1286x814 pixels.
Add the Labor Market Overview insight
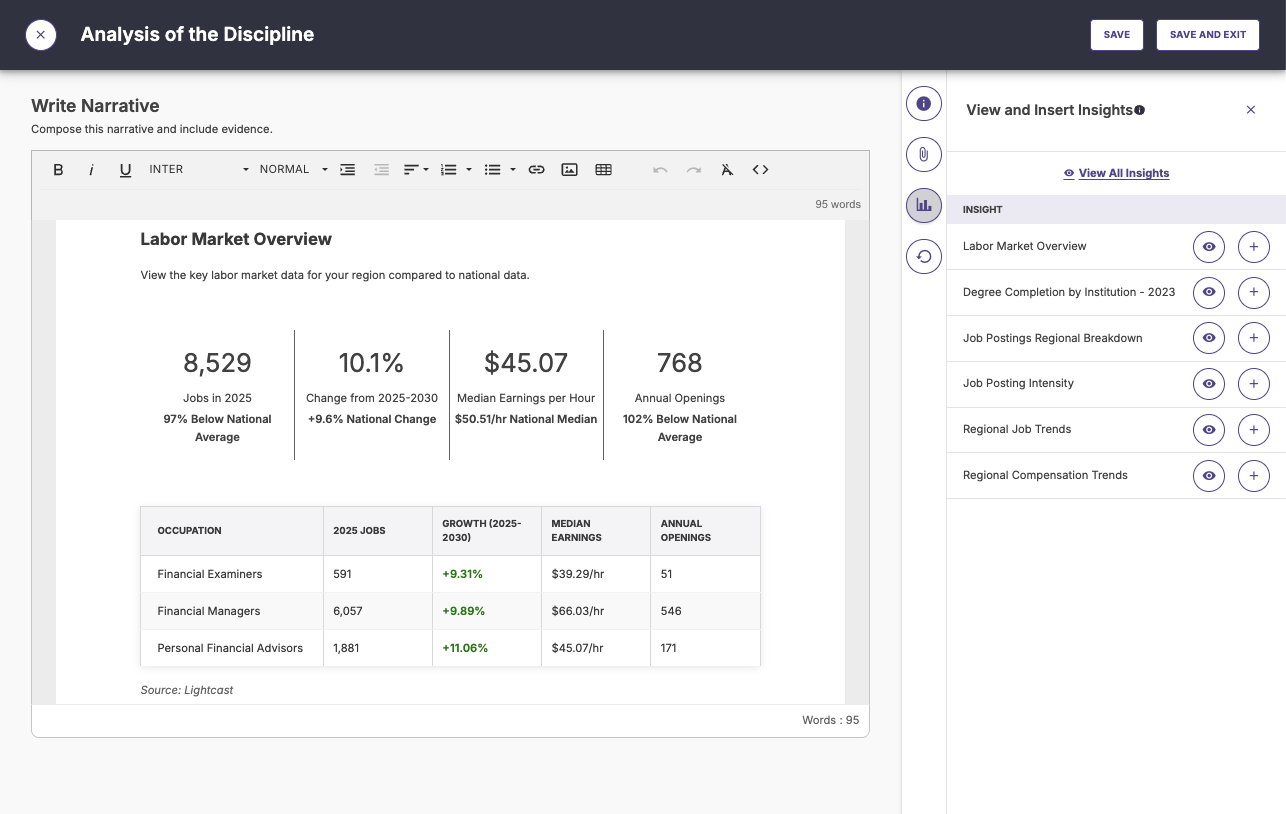[1254, 246]
